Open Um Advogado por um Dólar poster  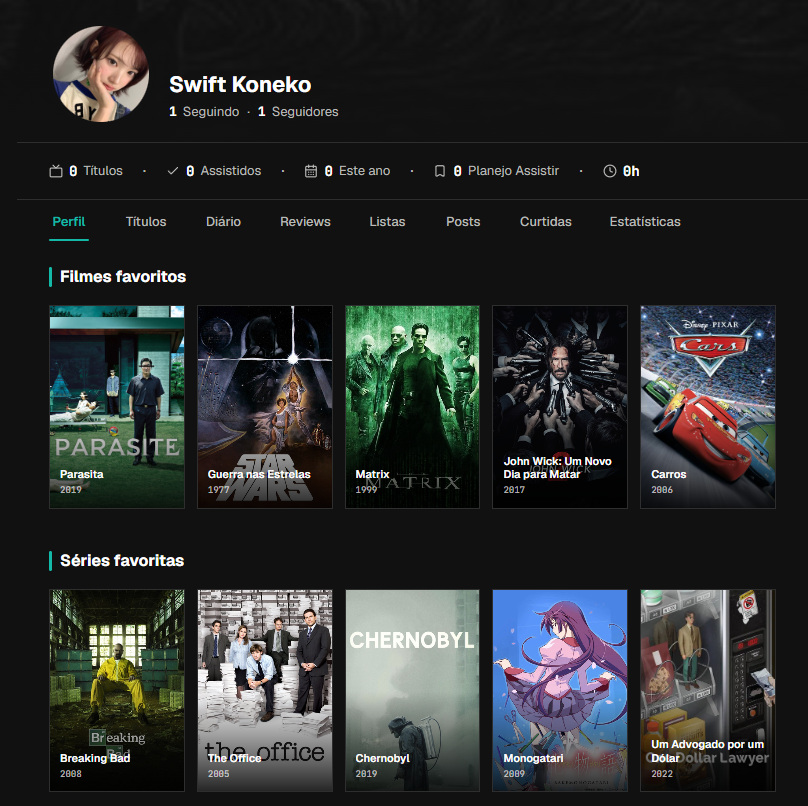pos(708,691)
